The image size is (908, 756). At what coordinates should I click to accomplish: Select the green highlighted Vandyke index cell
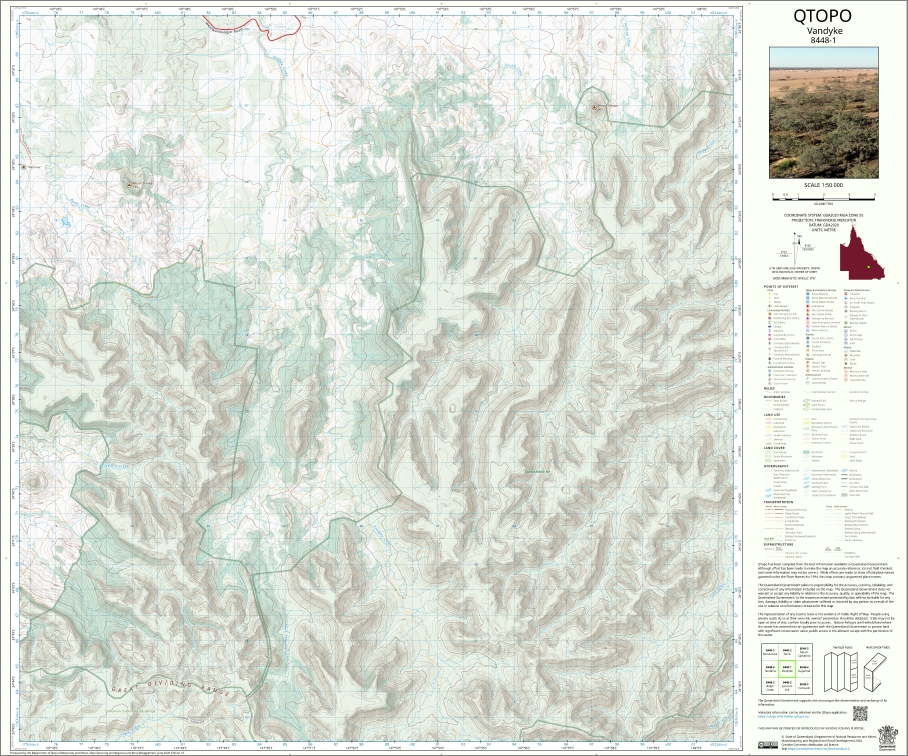pos(786,669)
